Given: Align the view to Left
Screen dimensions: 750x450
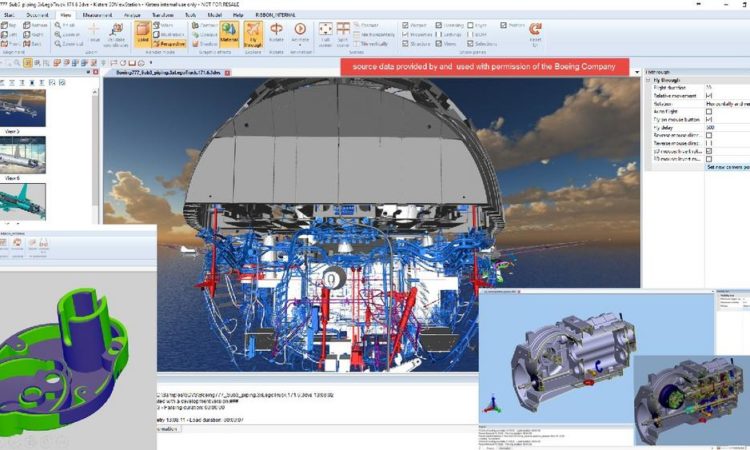Looking at the screenshot, I should pos(9,34).
